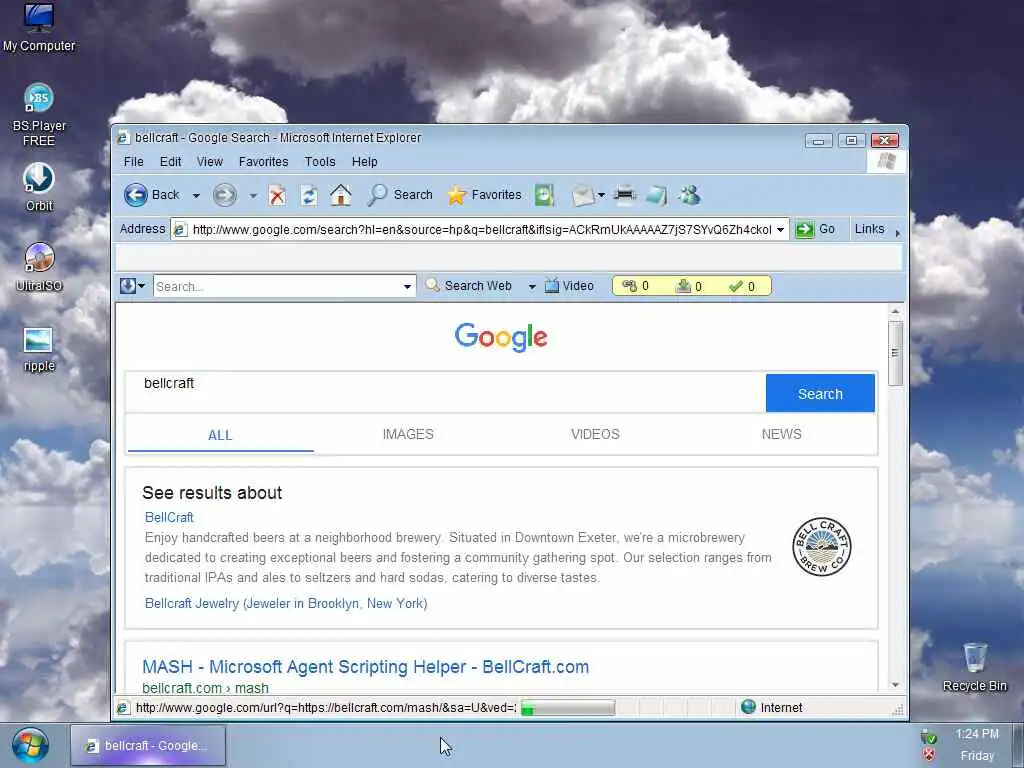
Task: Open the My Computer desktop icon
Action: coord(39,27)
